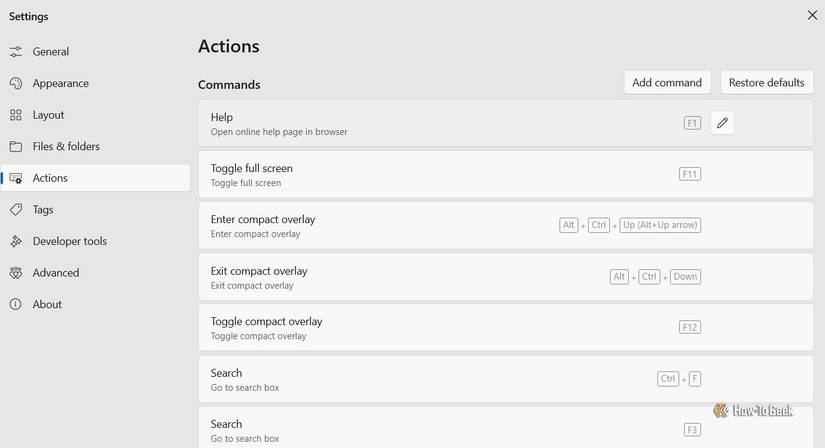Click the Files & folders folder icon
825x448 pixels.
pyautogui.click(x=16, y=146)
